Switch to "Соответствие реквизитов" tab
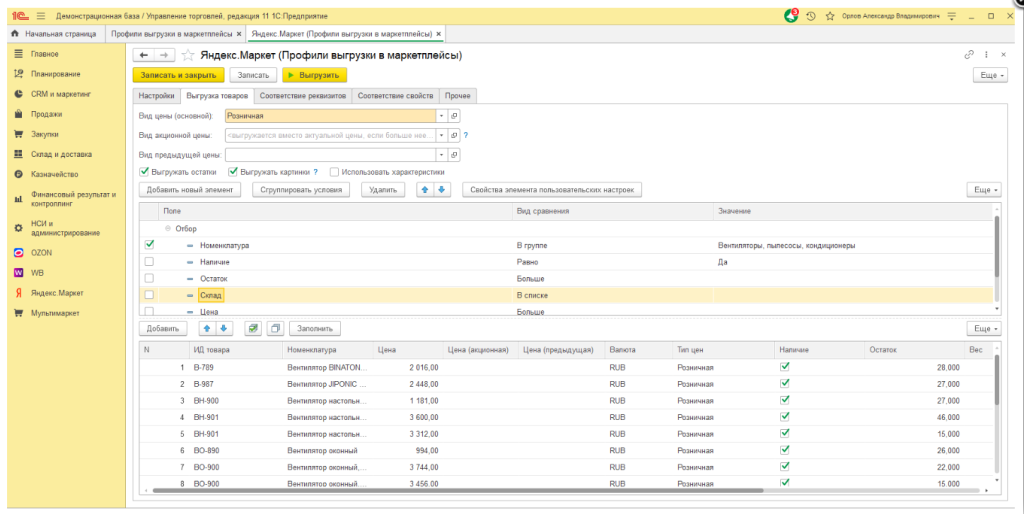The height and width of the screenshot is (514, 1024). (301, 96)
